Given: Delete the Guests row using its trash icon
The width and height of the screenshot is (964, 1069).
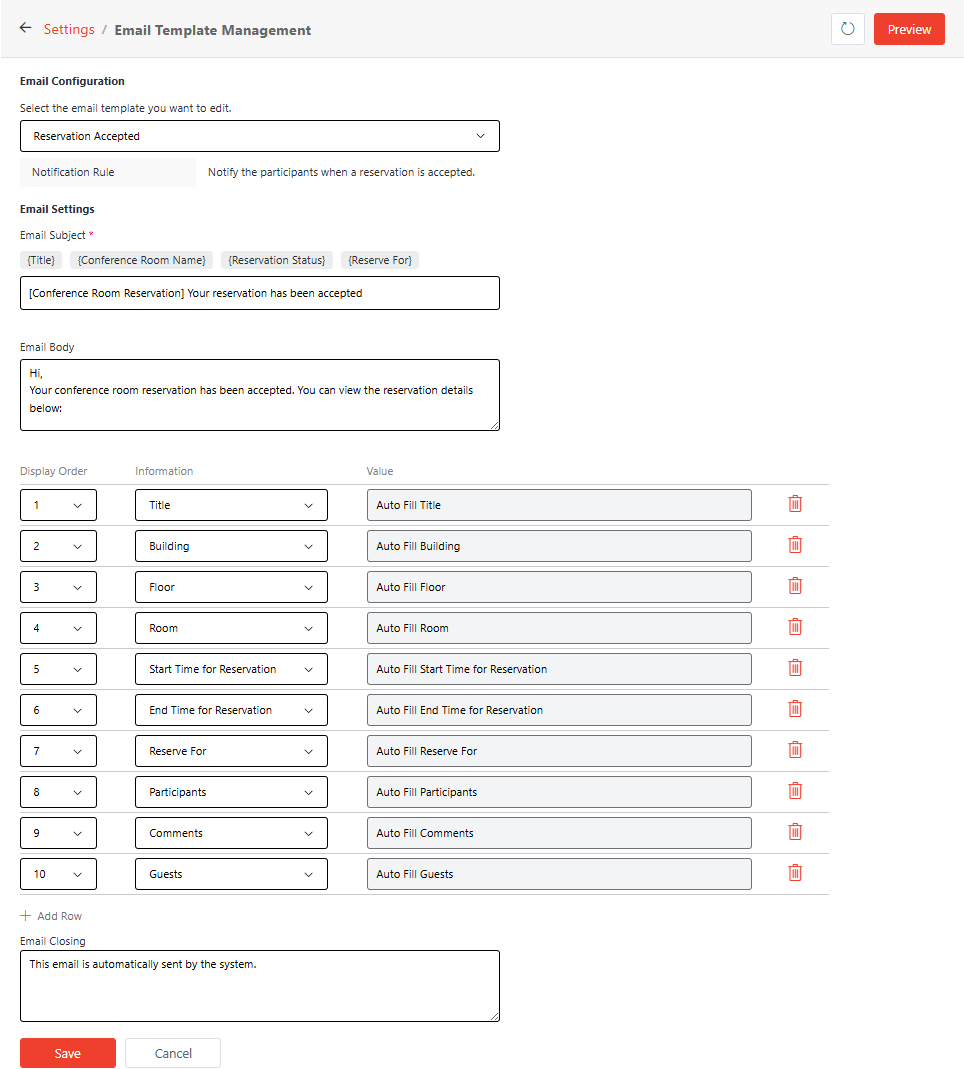Looking at the screenshot, I should [795, 872].
